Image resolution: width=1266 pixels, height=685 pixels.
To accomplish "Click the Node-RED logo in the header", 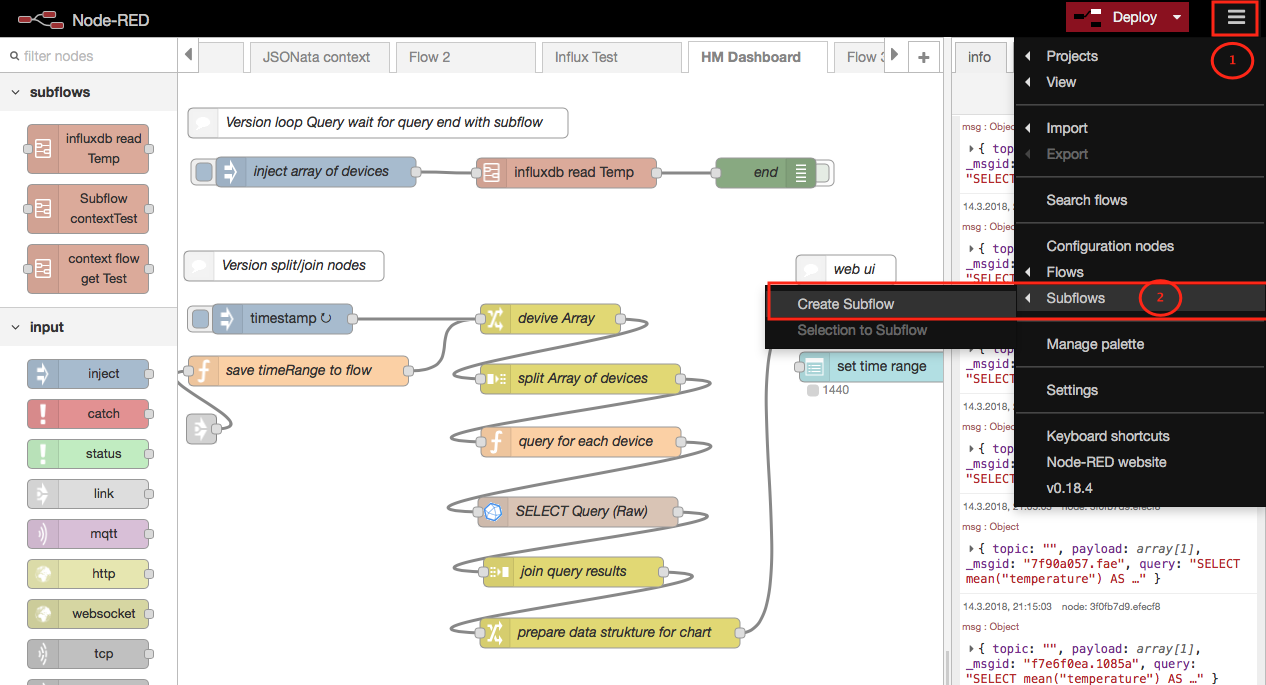I will (x=39, y=18).
